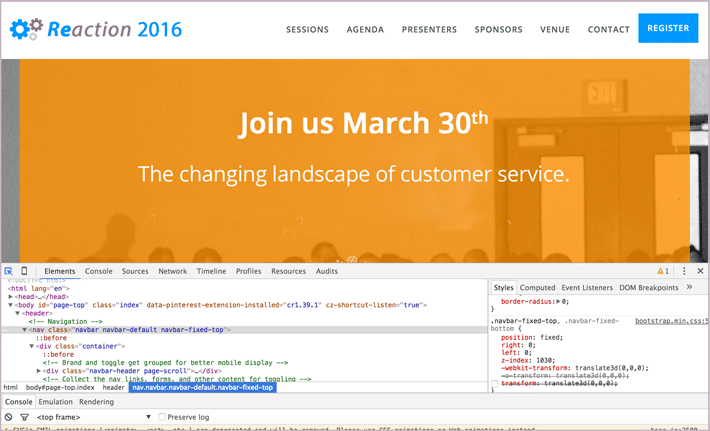Collapse the body page-top element
The height and width of the screenshot is (431, 710).
click(x=10, y=305)
